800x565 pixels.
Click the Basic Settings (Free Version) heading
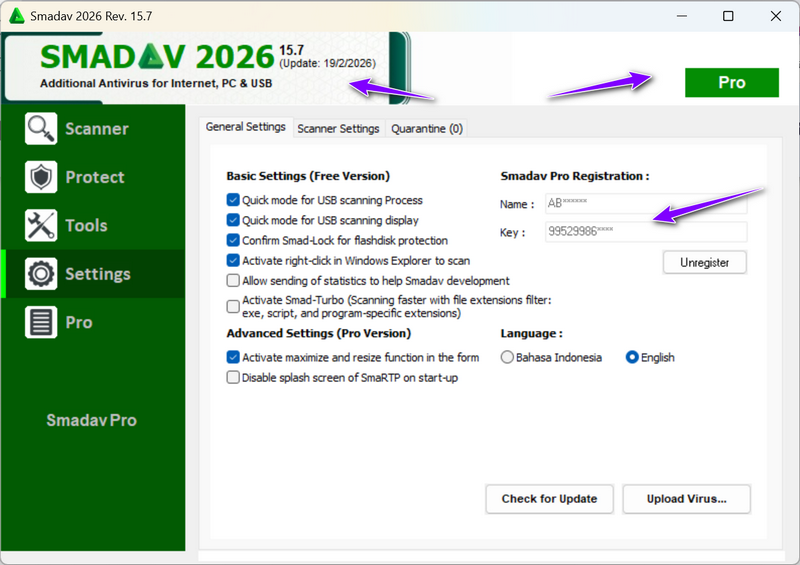pyautogui.click(x=308, y=176)
